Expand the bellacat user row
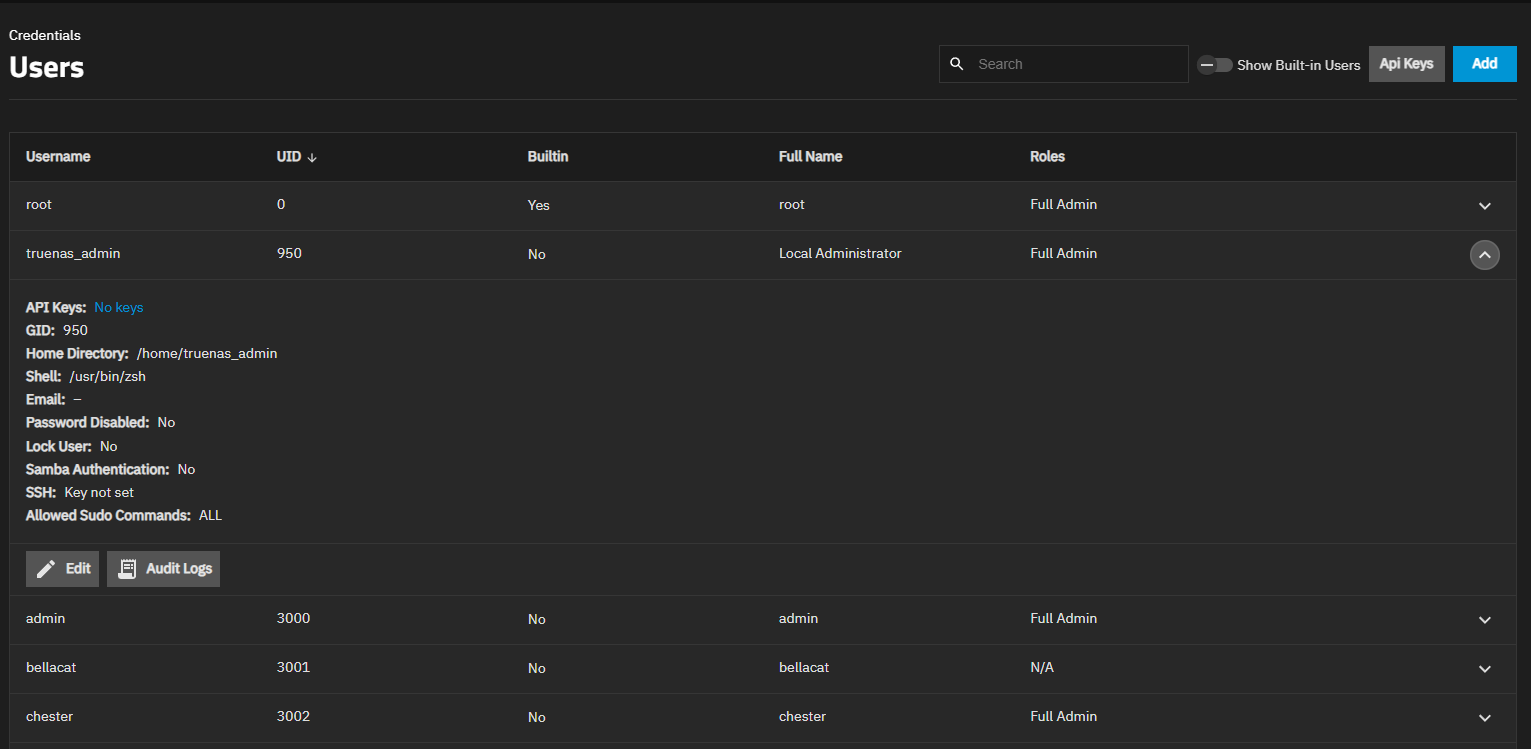 pyautogui.click(x=1484, y=669)
